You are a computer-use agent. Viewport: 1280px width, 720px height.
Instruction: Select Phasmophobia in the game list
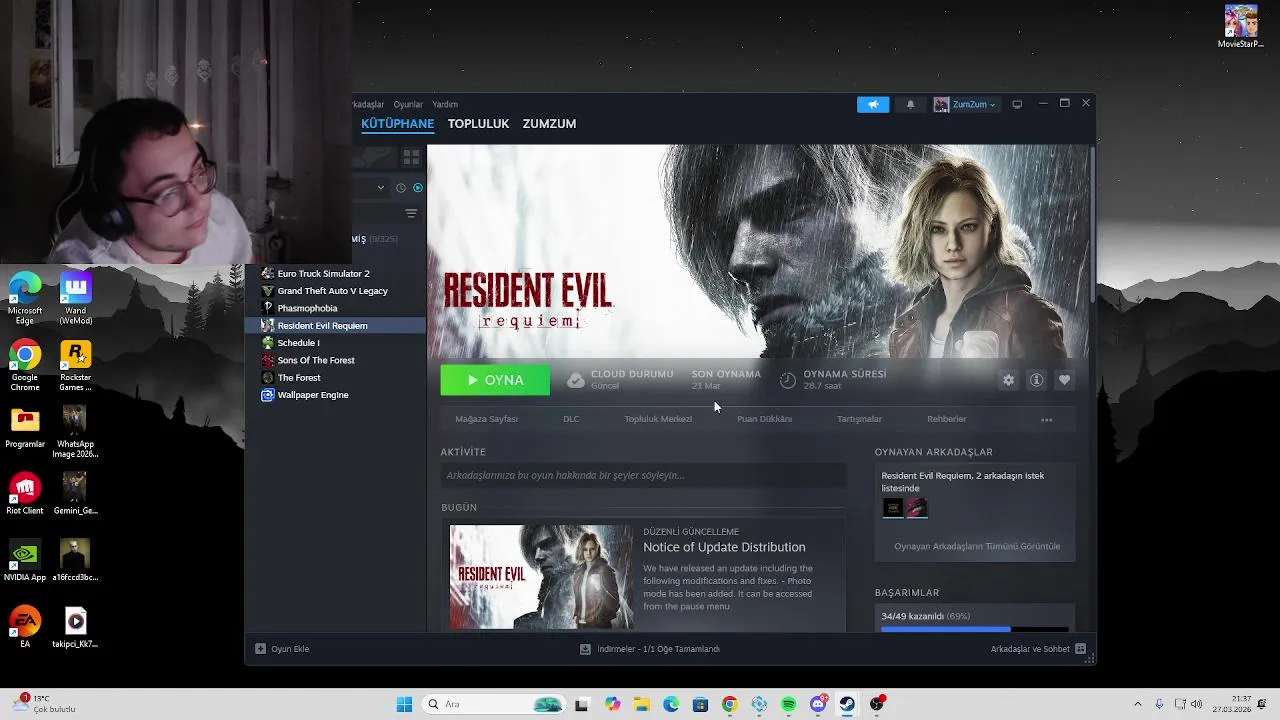point(336,308)
